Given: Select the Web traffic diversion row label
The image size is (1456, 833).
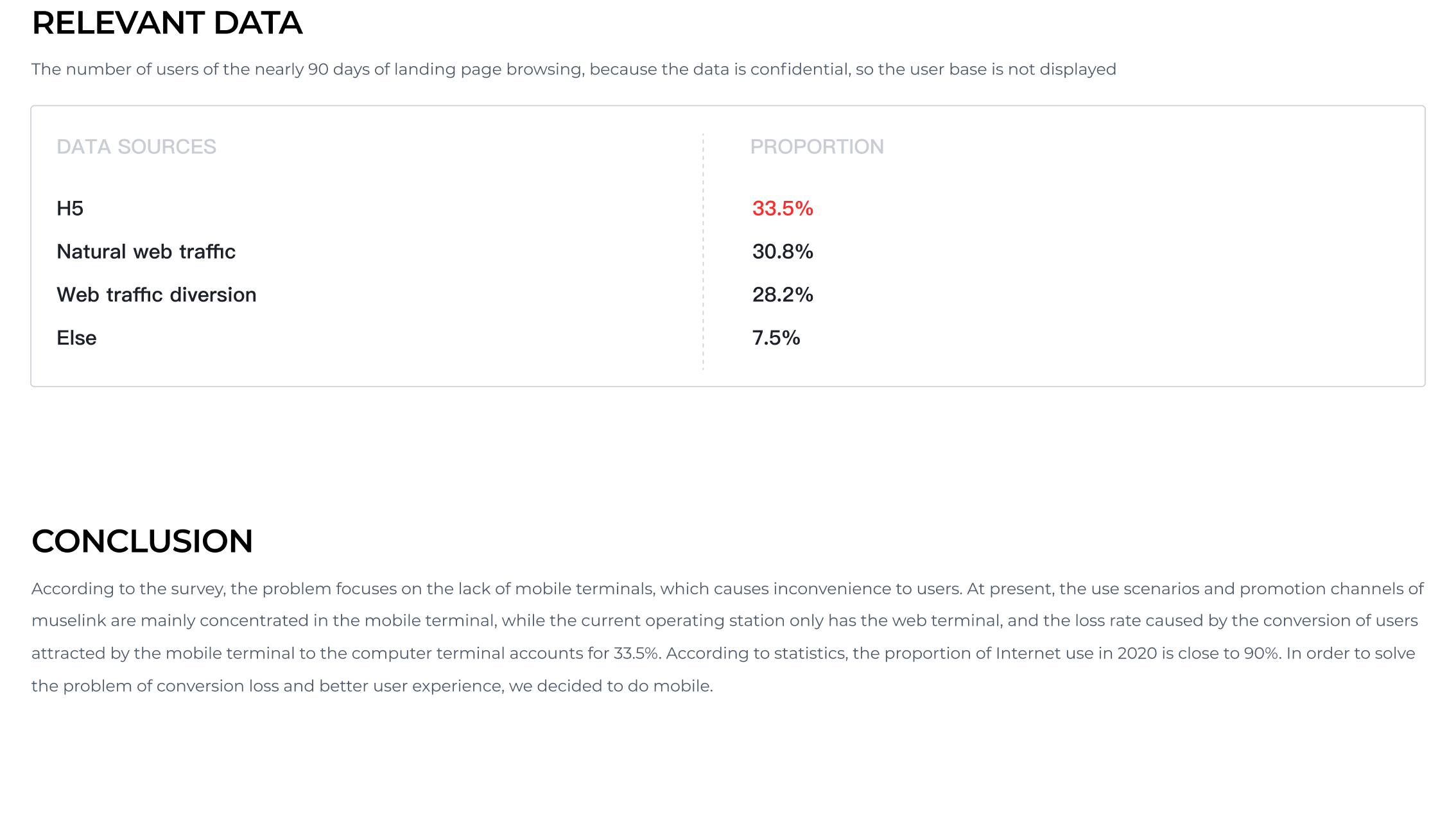Looking at the screenshot, I should (x=157, y=295).
